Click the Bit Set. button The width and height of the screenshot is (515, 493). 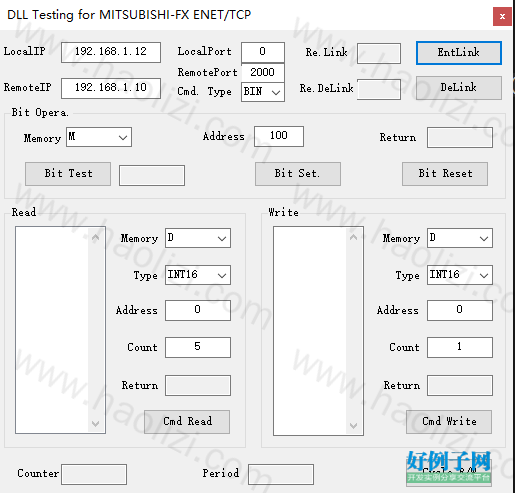(x=298, y=174)
